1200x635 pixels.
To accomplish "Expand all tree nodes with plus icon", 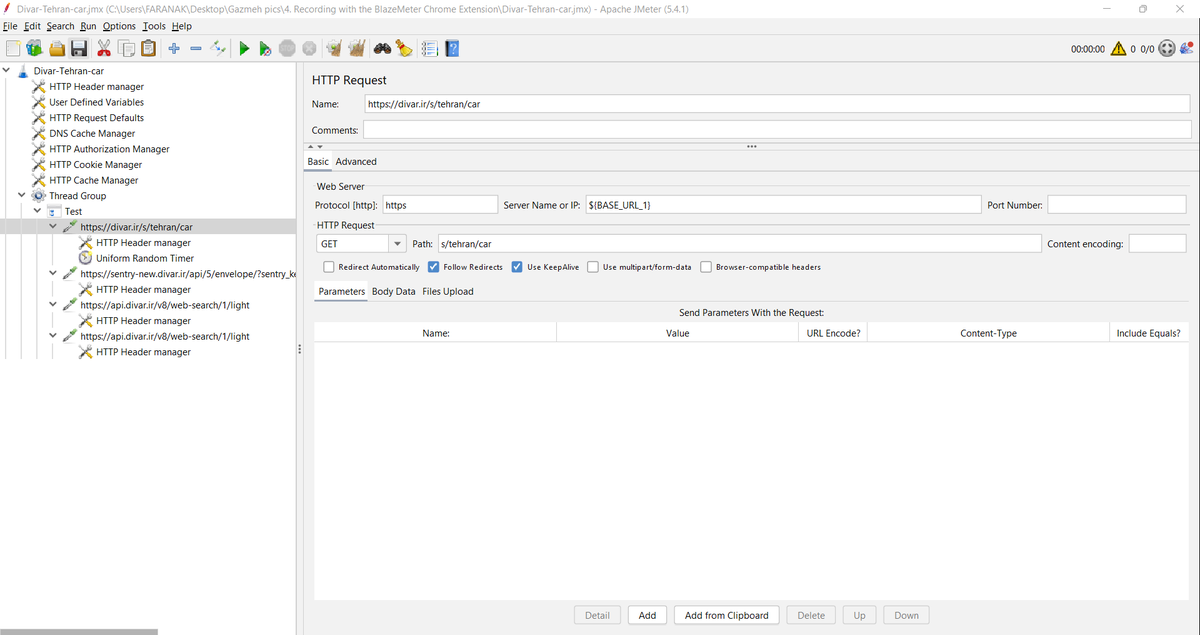I will 173,48.
